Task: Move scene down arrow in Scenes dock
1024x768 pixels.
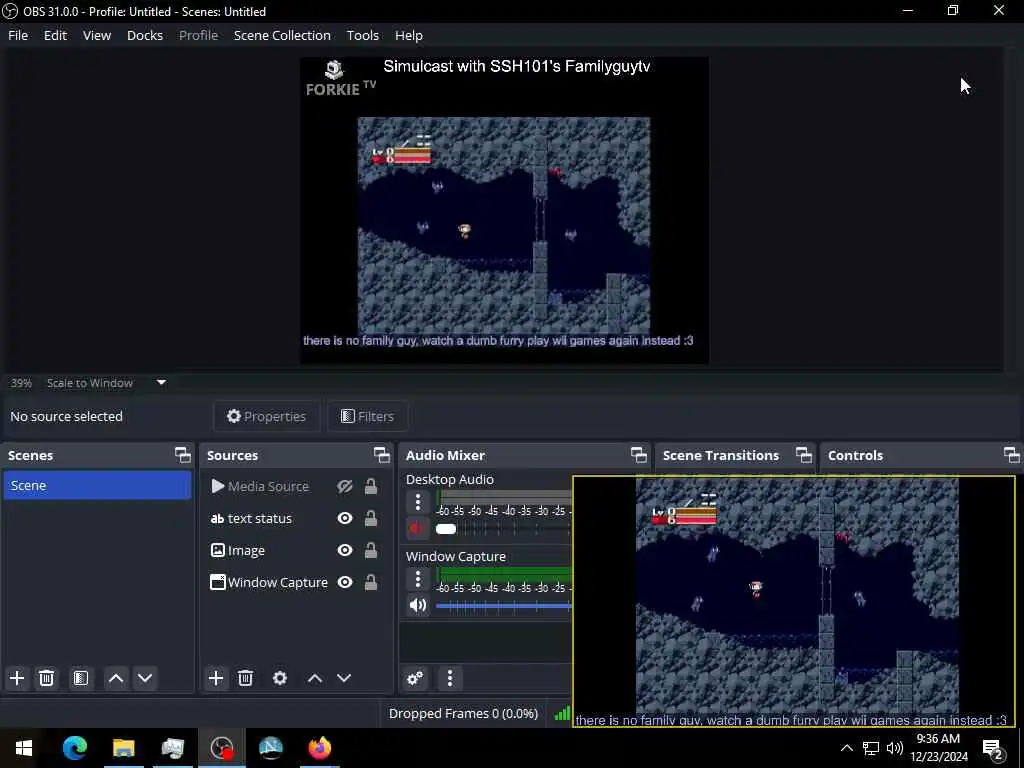Action: [x=145, y=678]
